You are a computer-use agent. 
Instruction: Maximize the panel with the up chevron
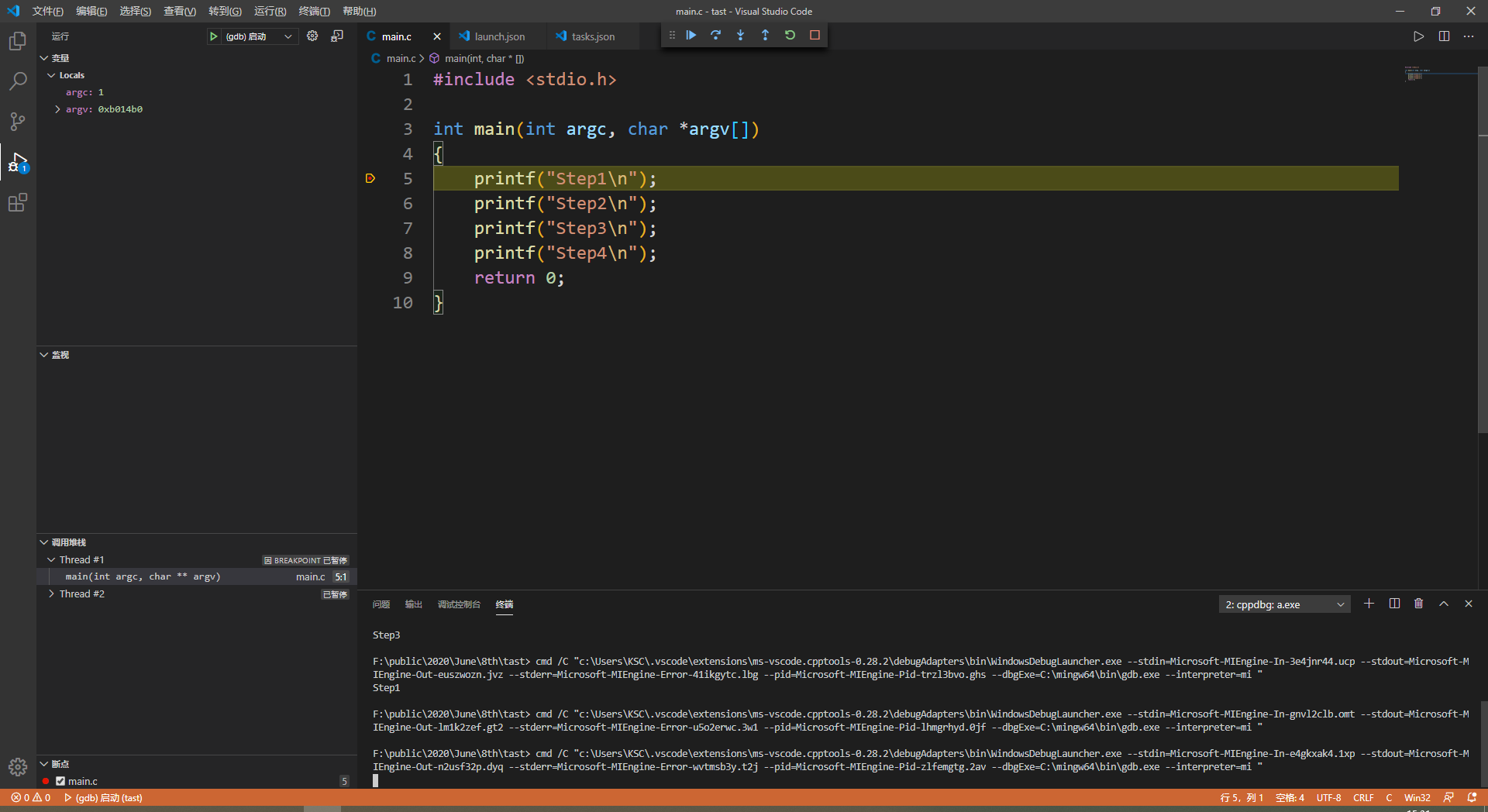[1444, 604]
